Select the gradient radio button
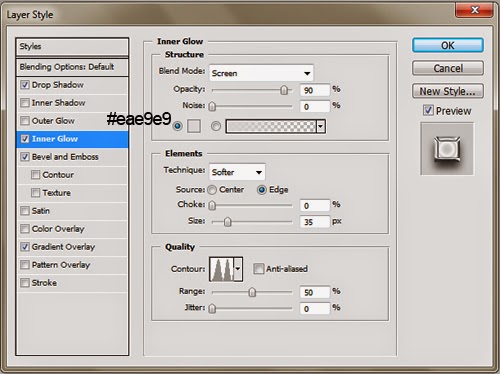 click(x=216, y=126)
